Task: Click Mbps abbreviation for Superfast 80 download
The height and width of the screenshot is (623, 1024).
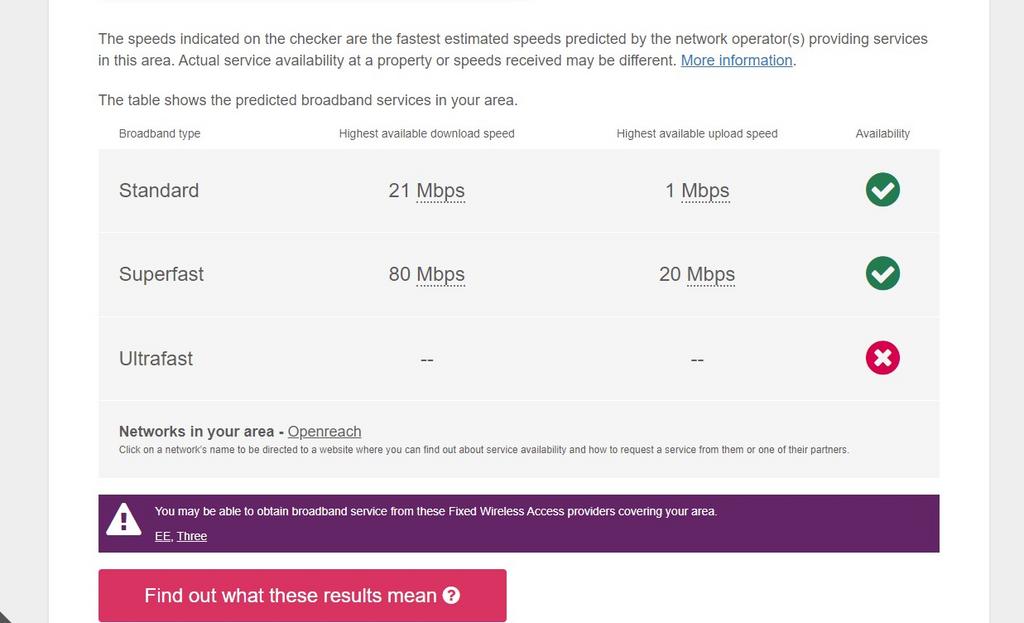Action: [441, 274]
